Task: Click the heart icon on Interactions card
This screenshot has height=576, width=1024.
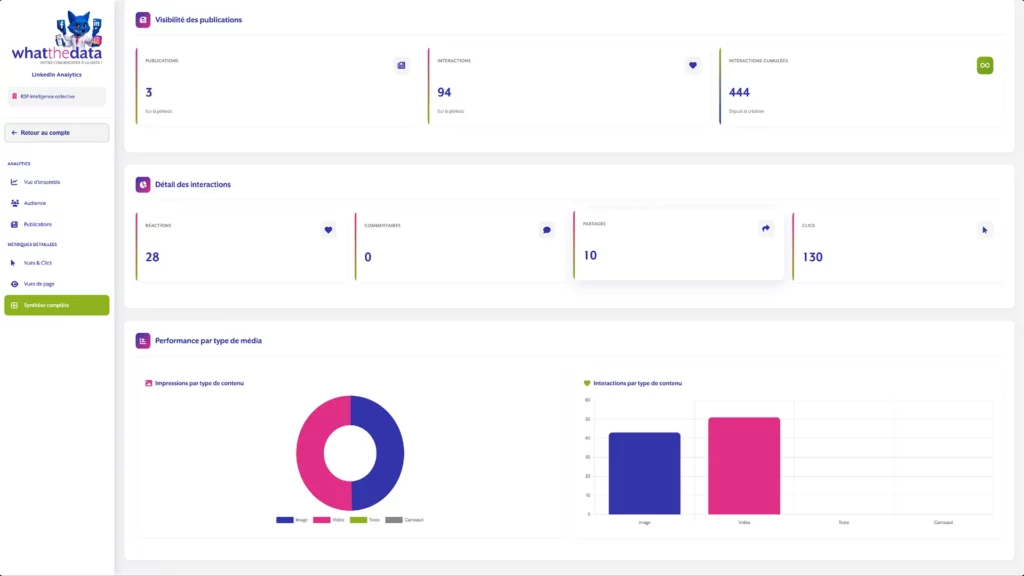Action: tap(693, 66)
